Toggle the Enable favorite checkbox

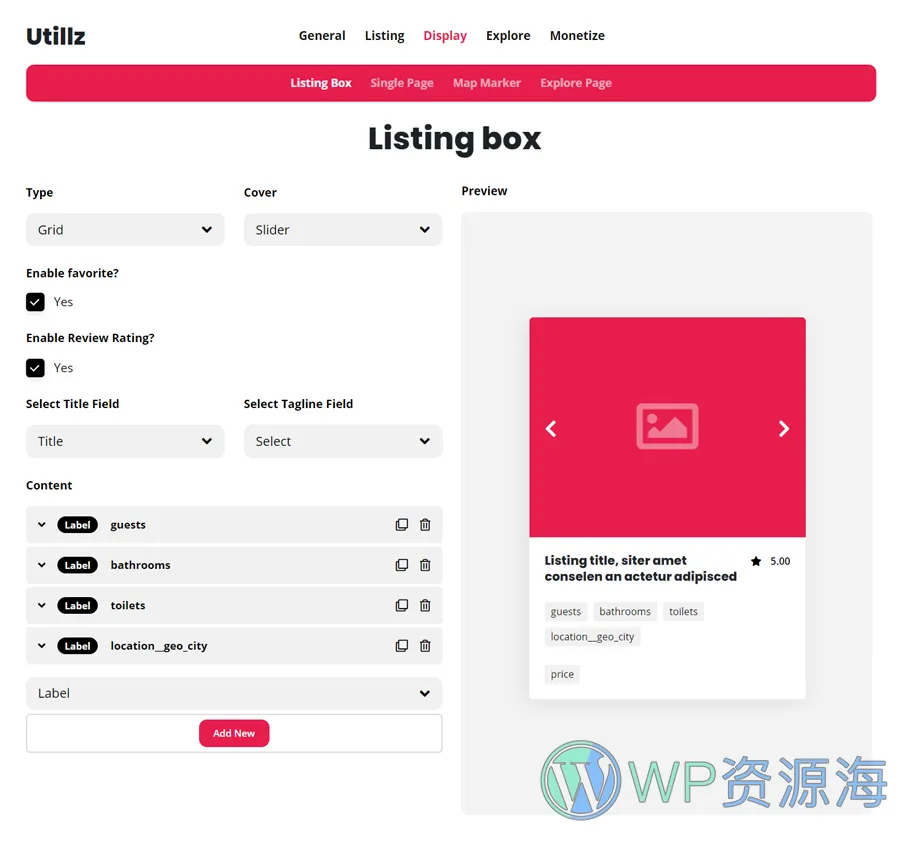pyautogui.click(x=35, y=302)
